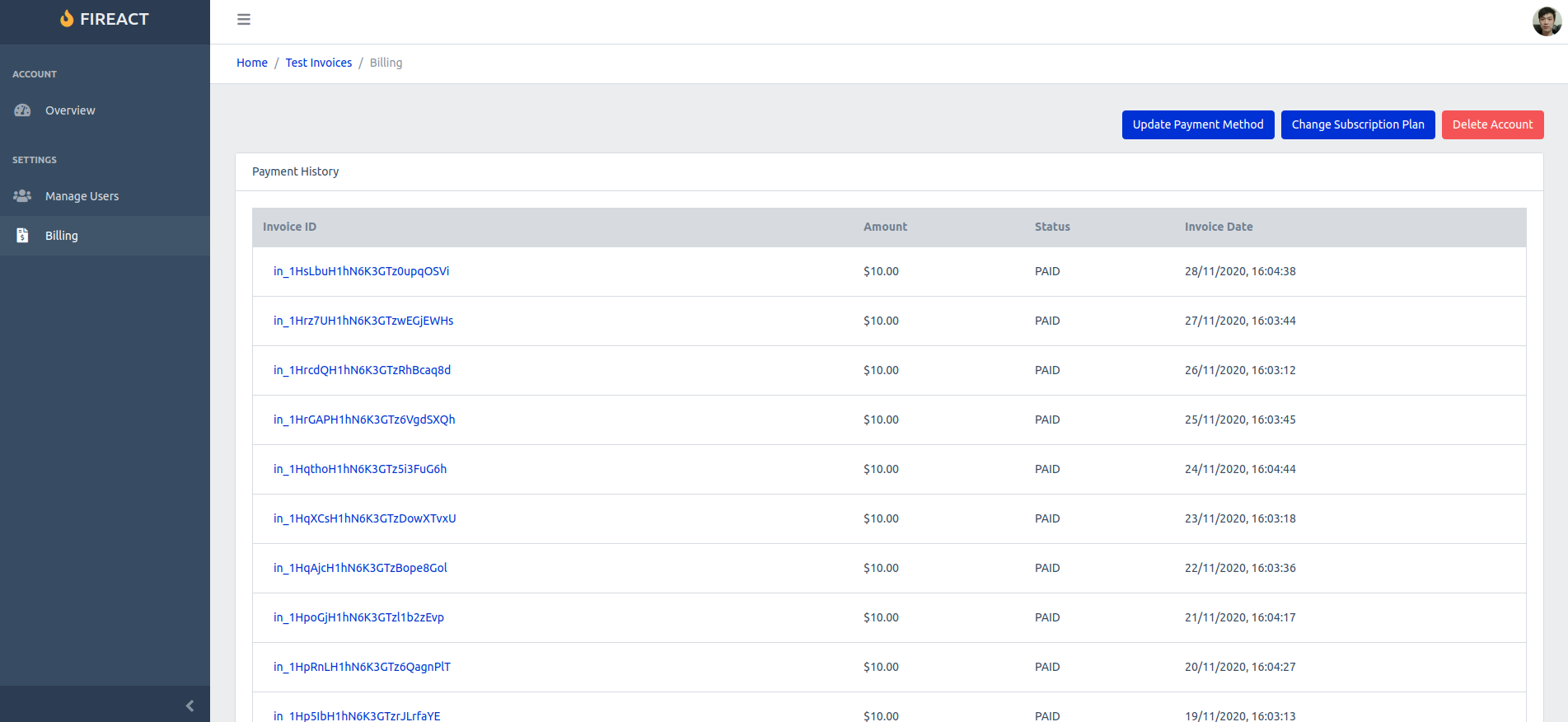
Task: Select the date 23/11/2020, 16:03:18
Action: (x=1240, y=518)
